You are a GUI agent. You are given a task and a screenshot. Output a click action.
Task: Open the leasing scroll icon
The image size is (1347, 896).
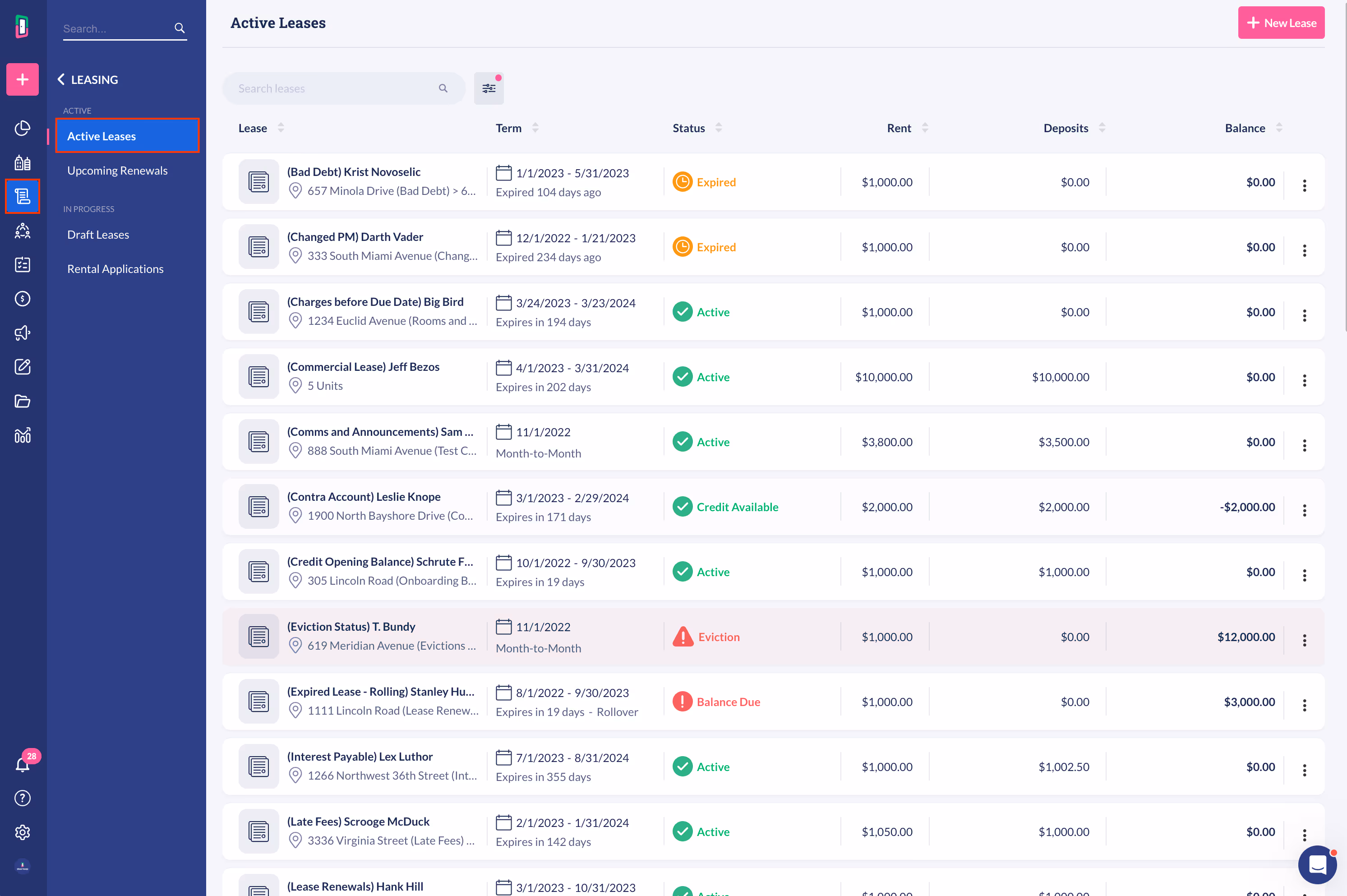click(22, 197)
